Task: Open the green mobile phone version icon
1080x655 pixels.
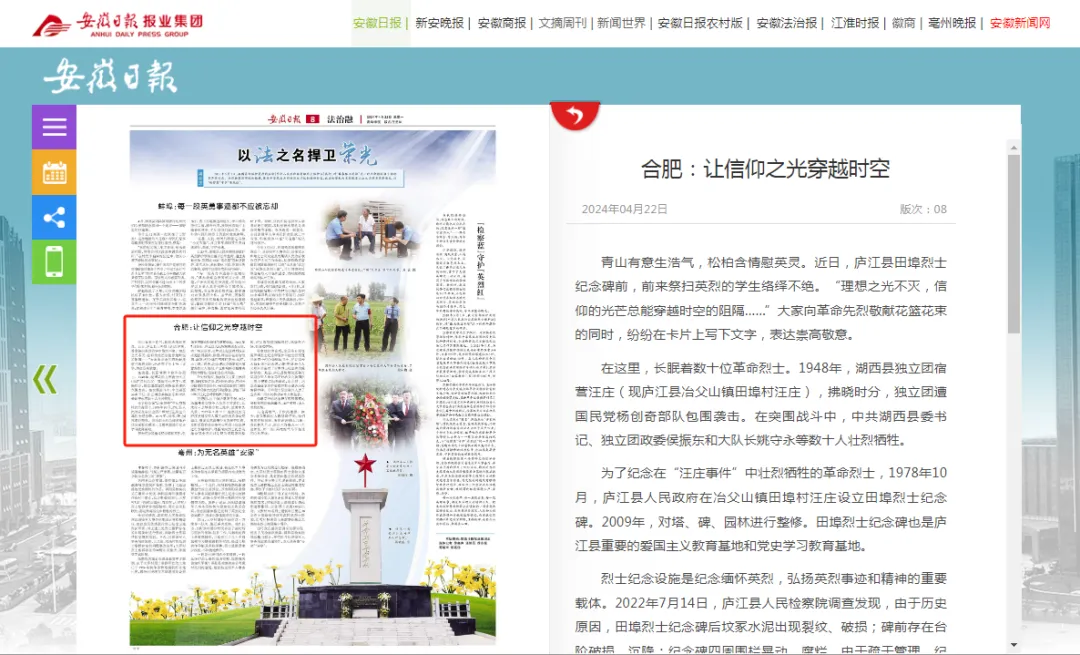Action: [x=54, y=262]
